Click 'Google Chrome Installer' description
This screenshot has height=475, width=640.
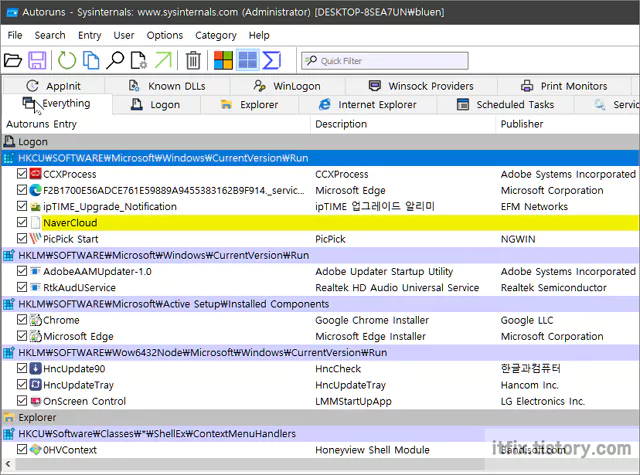point(372,320)
